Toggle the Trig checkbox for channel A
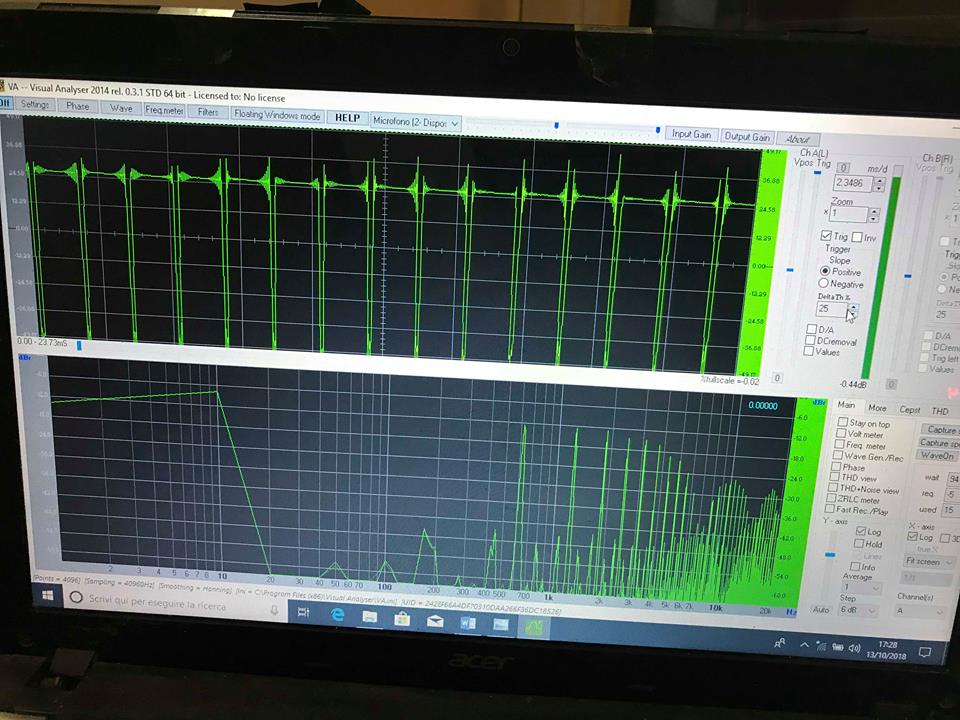 [x=826, y=236]
